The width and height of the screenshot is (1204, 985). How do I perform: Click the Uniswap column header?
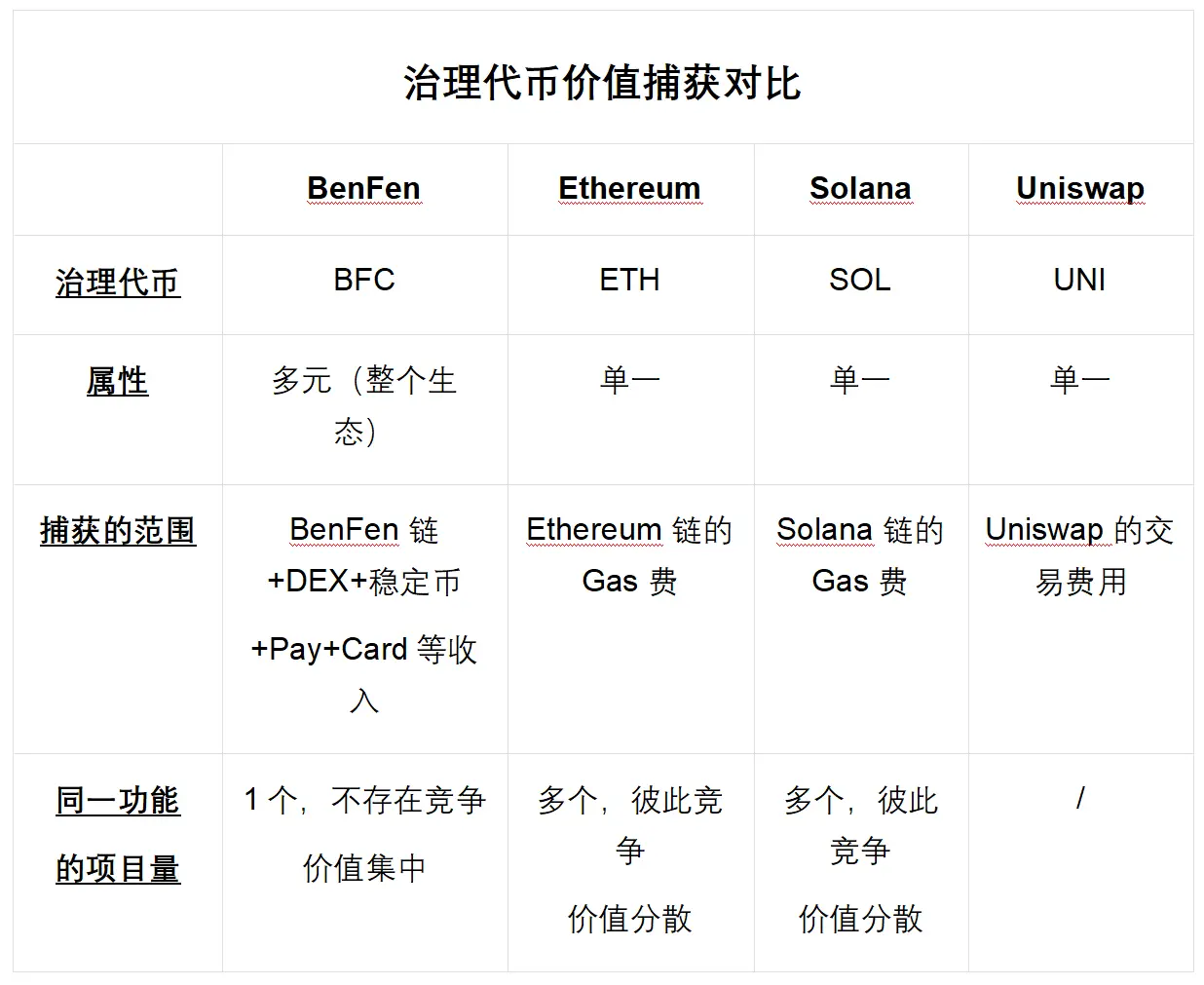click(1079, 188)
